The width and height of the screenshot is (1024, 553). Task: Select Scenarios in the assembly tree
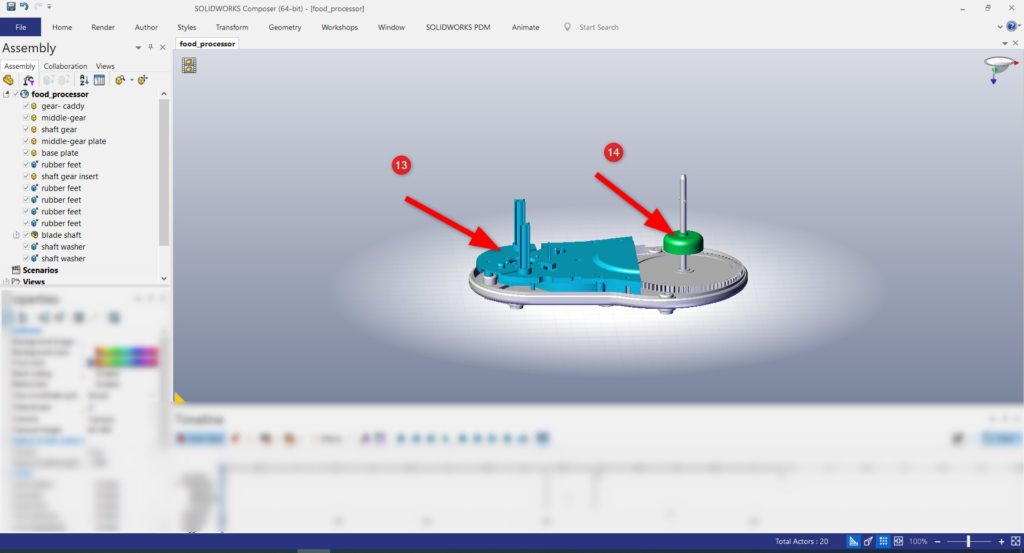coord(40,270)
